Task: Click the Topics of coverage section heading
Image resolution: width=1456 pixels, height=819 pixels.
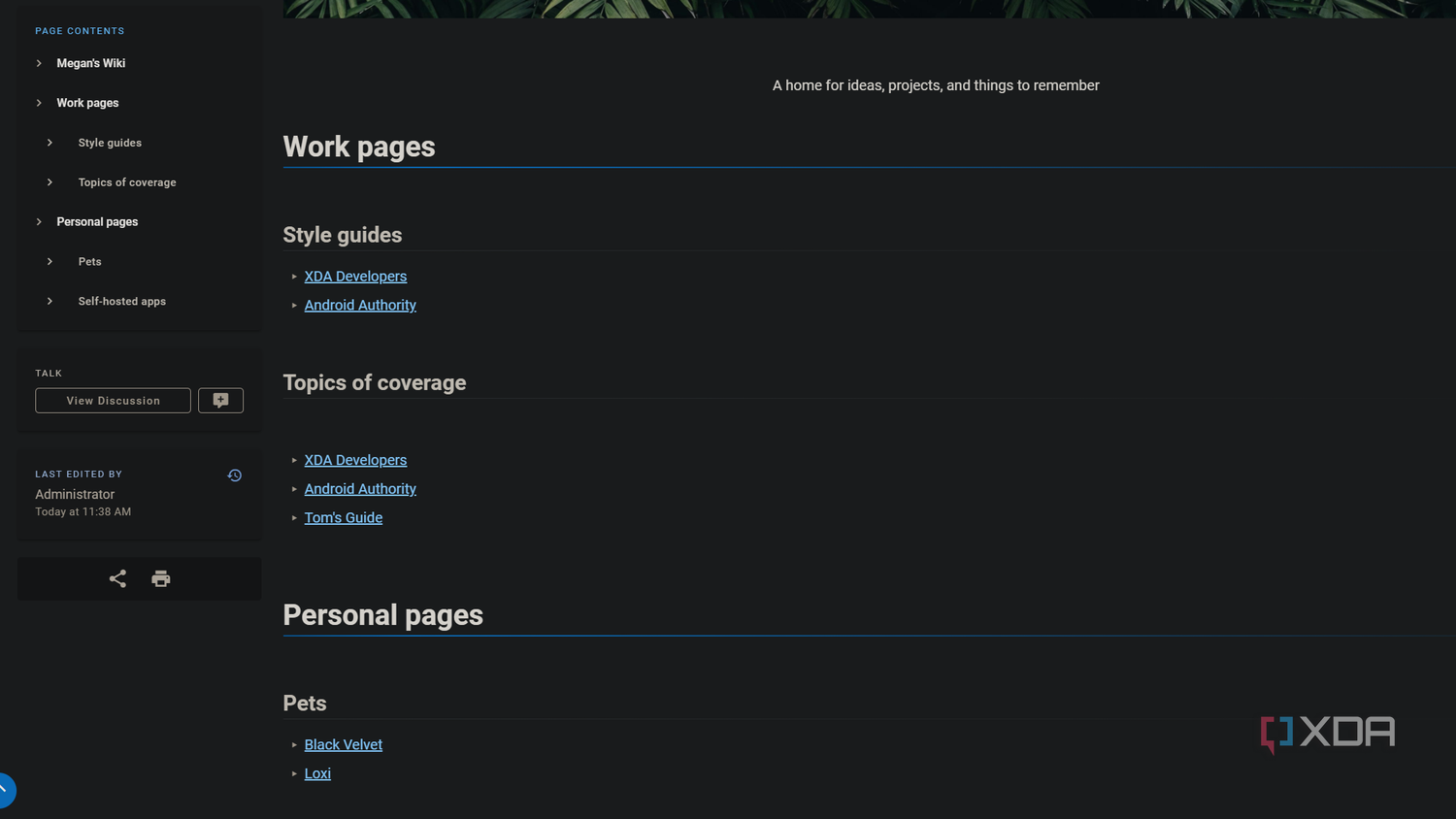Action: click(x=375, y=382)
